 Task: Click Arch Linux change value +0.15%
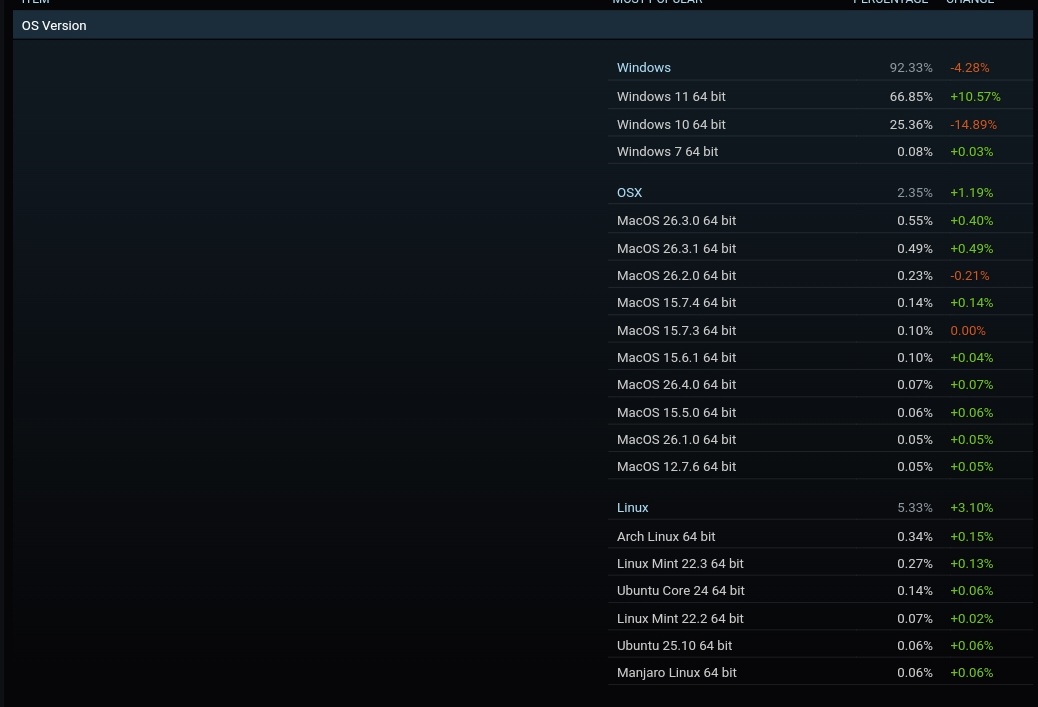pyautogui.click(x=971, y=536)
